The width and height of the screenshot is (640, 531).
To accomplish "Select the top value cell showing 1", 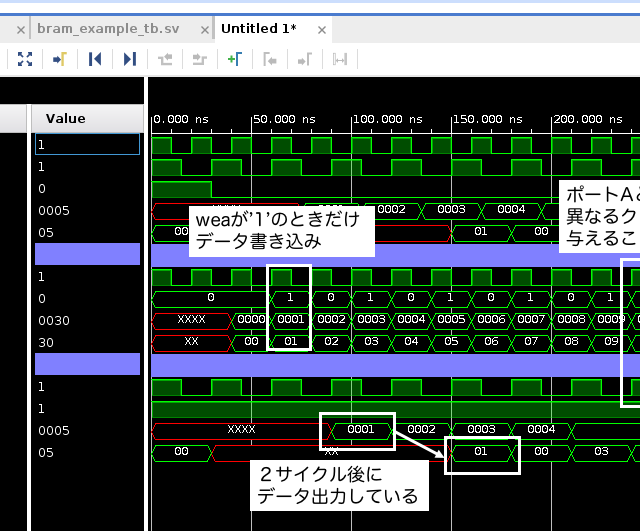I will point(87,145).
